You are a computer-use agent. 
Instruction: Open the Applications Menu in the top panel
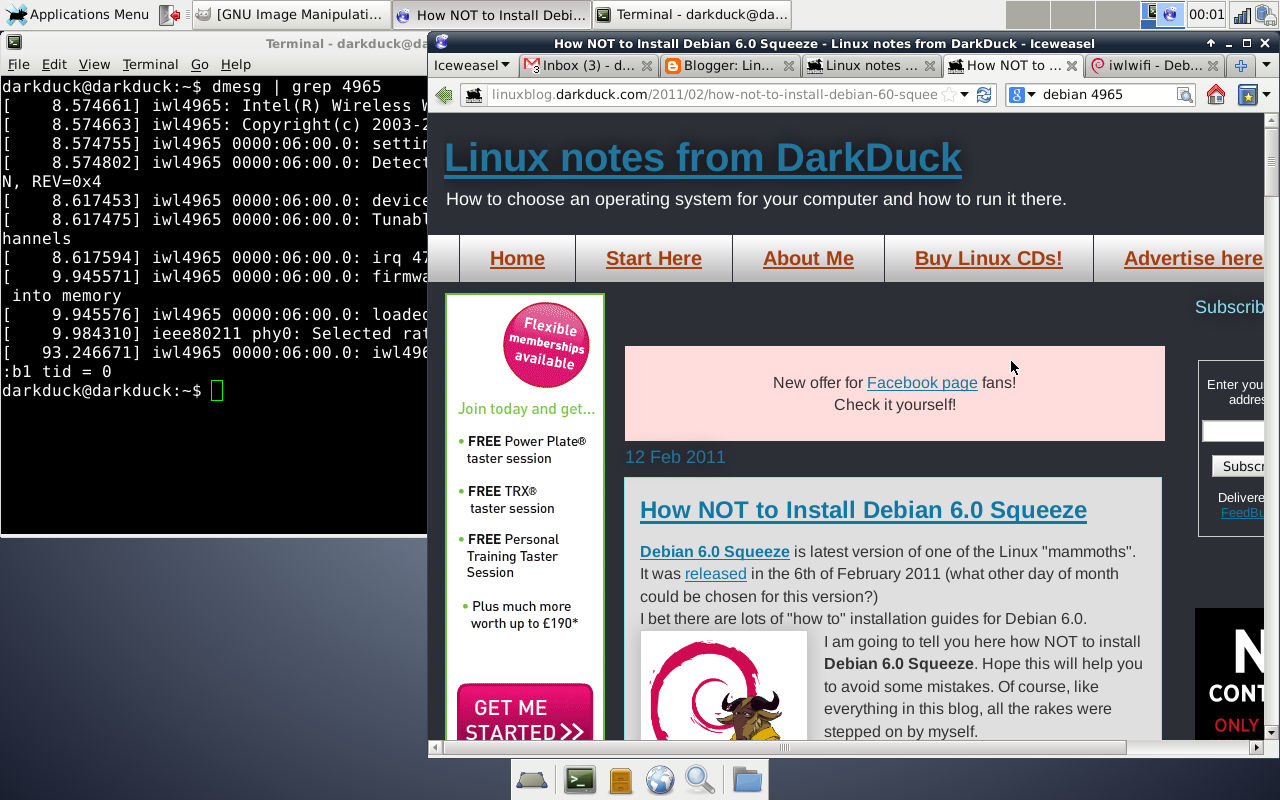click(78, 14)
